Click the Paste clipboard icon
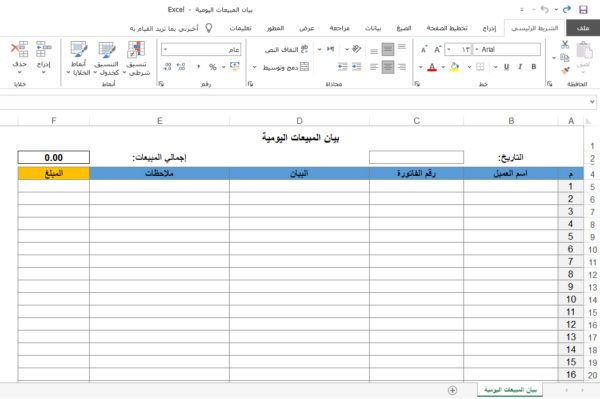Image resolution: width=600 pixels, height=399 pixels. 584,50
